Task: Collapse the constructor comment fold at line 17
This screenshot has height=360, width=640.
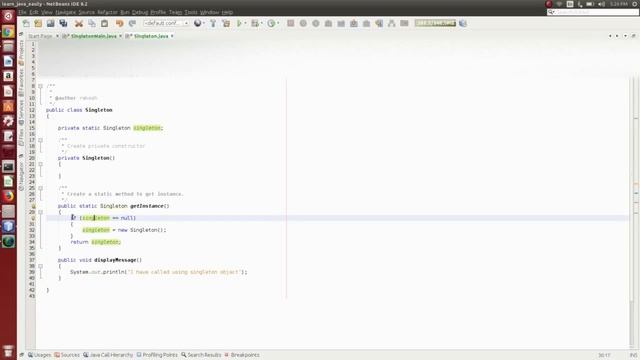Action: (40, 140)
